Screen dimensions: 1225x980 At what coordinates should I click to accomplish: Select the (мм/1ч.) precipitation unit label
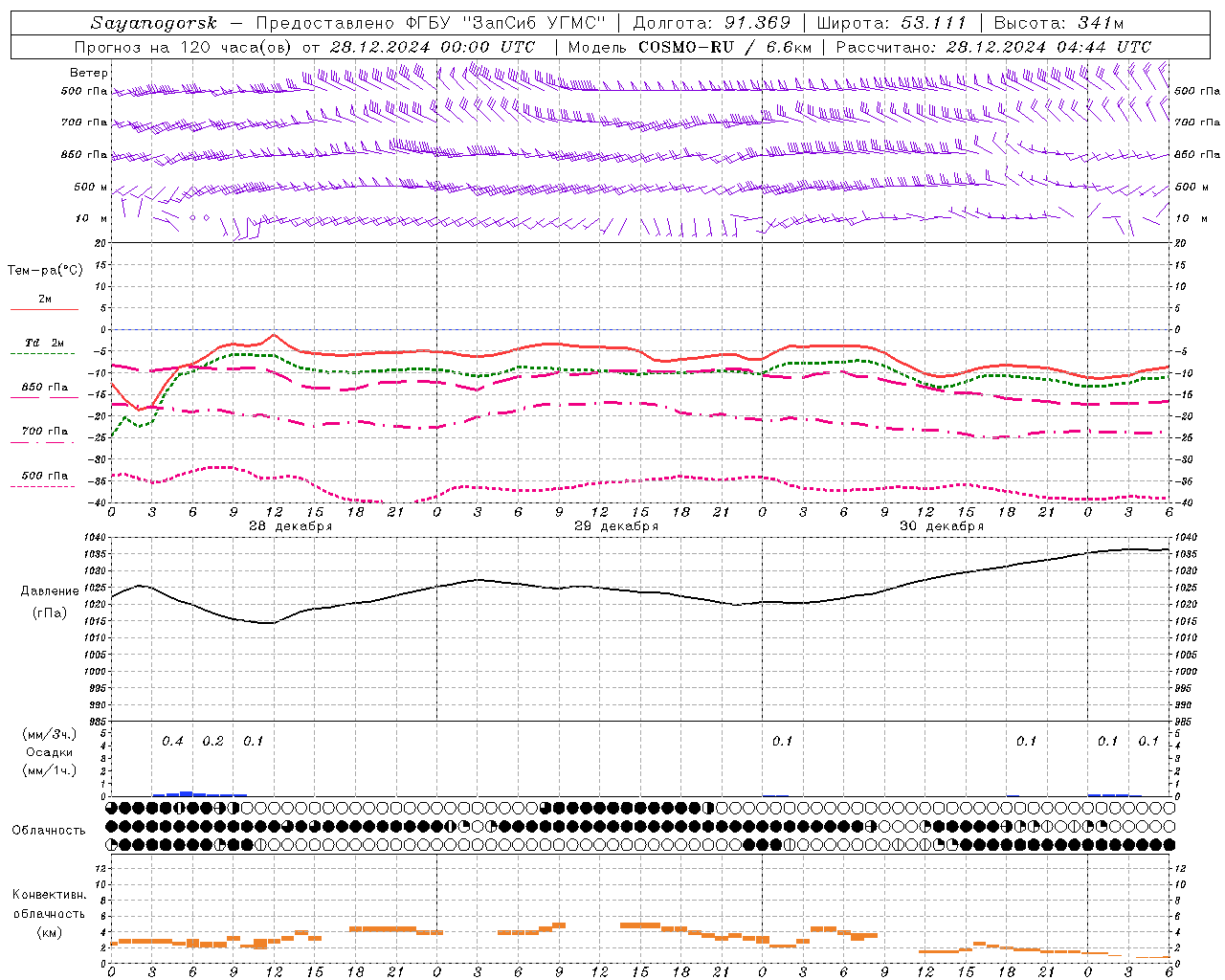coord(49,770)
